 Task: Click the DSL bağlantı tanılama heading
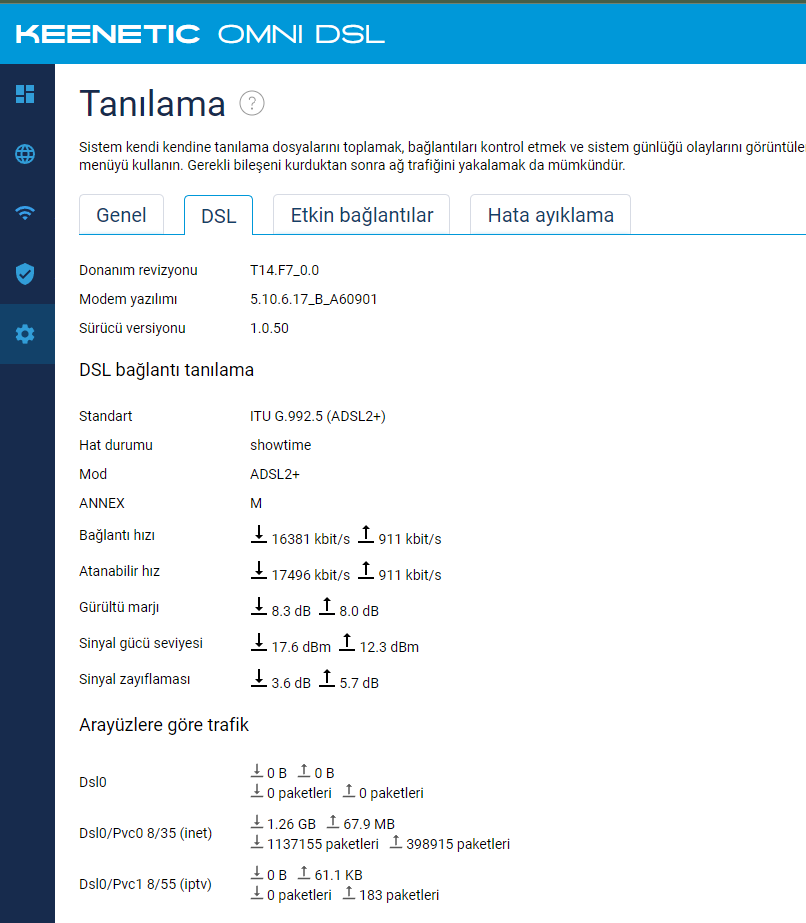coord(167,370)
